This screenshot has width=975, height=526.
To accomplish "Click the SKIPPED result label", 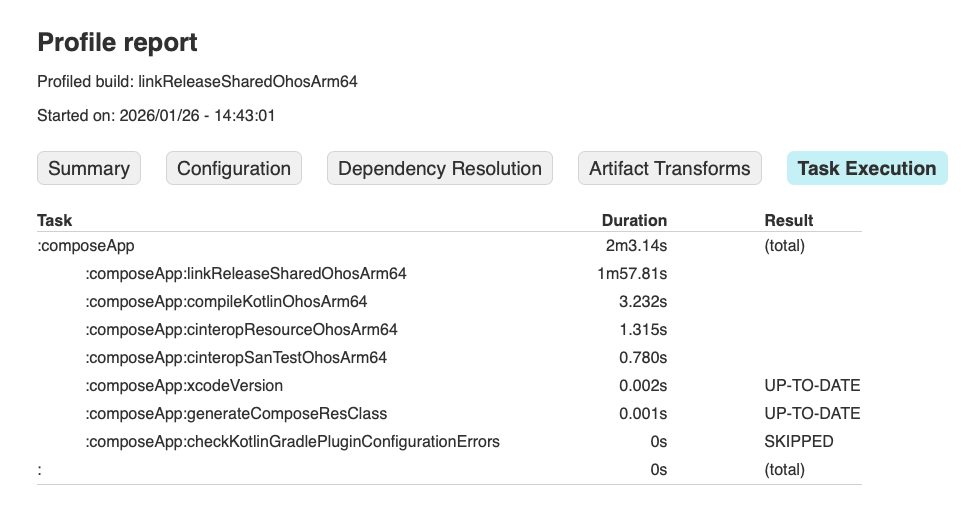I will 799,441.
